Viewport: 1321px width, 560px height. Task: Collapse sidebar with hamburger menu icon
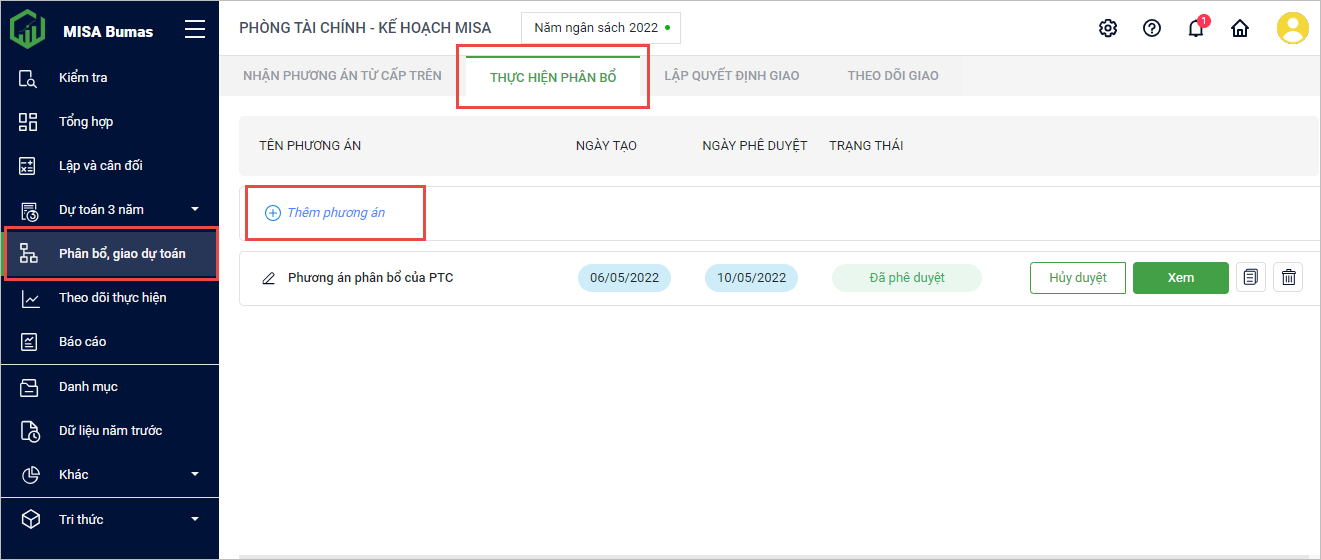pyautogui.click(x=195, y=30)
